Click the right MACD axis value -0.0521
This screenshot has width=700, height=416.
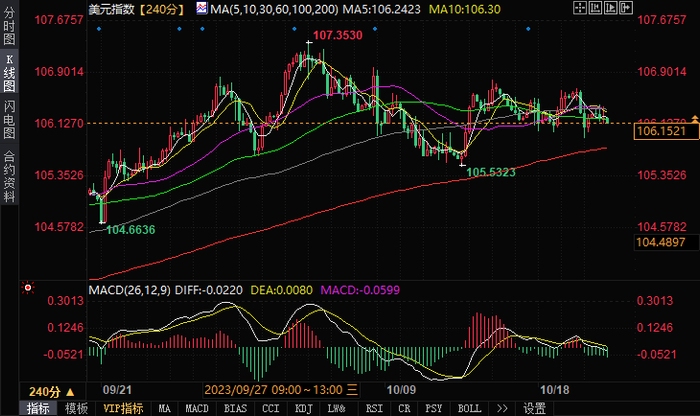click(x=657, y=355)
